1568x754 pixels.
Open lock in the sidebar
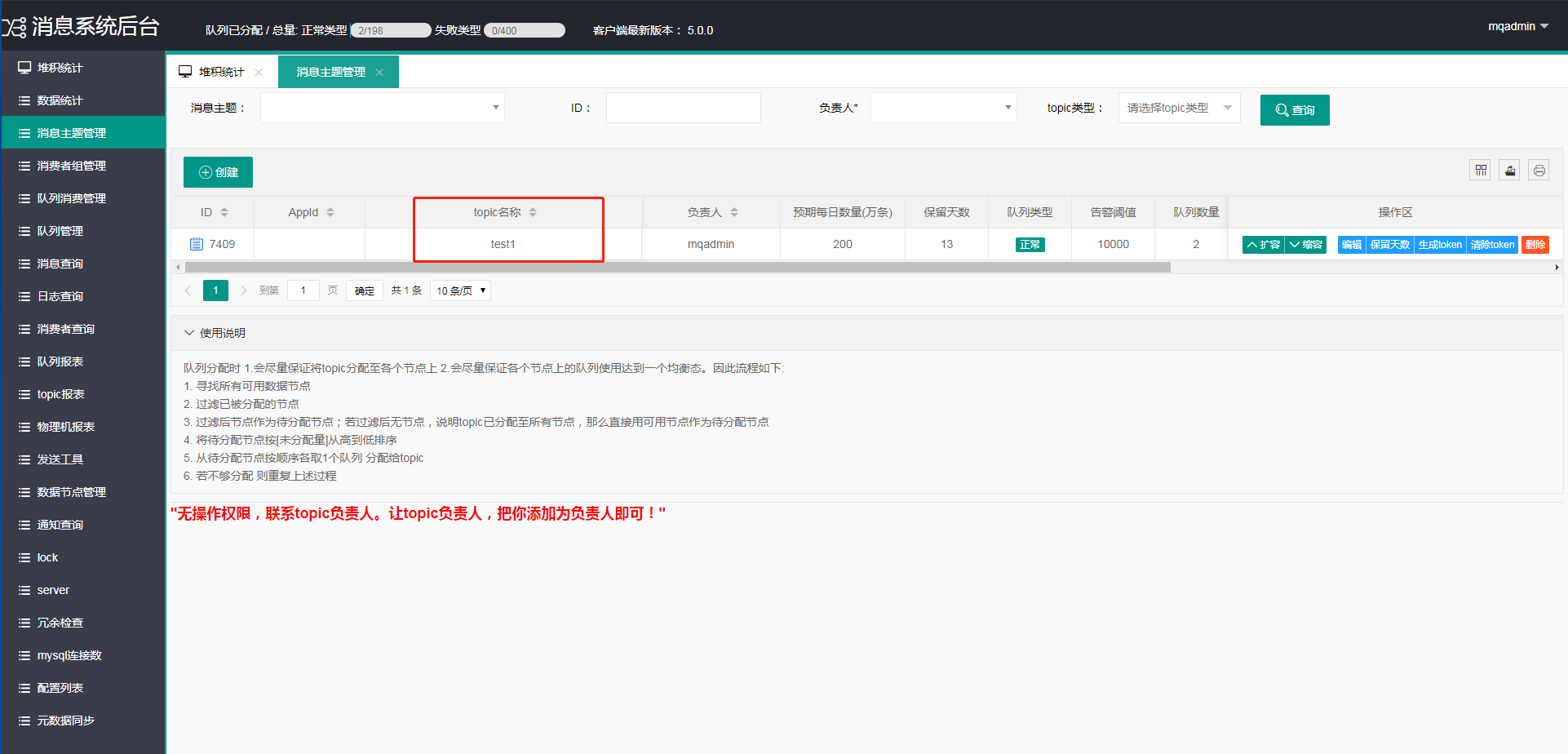pyautogui.click(x=82, y=557)
